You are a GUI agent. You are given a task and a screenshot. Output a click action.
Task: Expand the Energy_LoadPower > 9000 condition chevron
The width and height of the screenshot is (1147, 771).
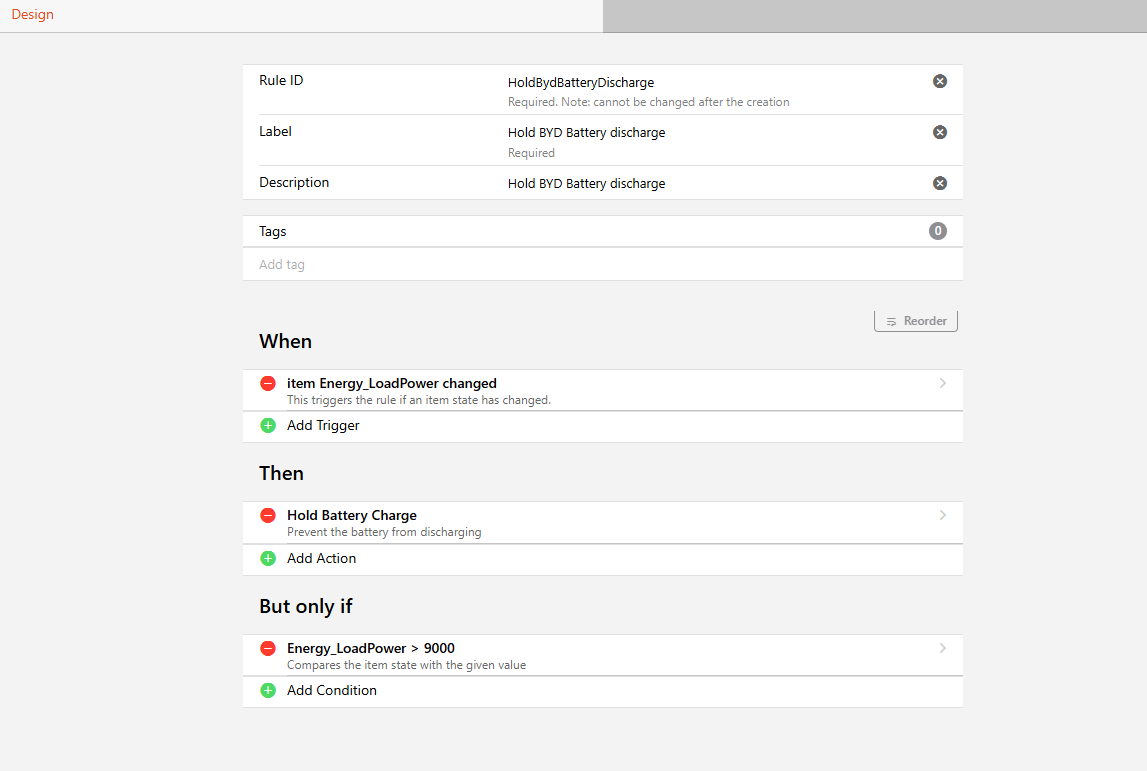coord(942,648)
